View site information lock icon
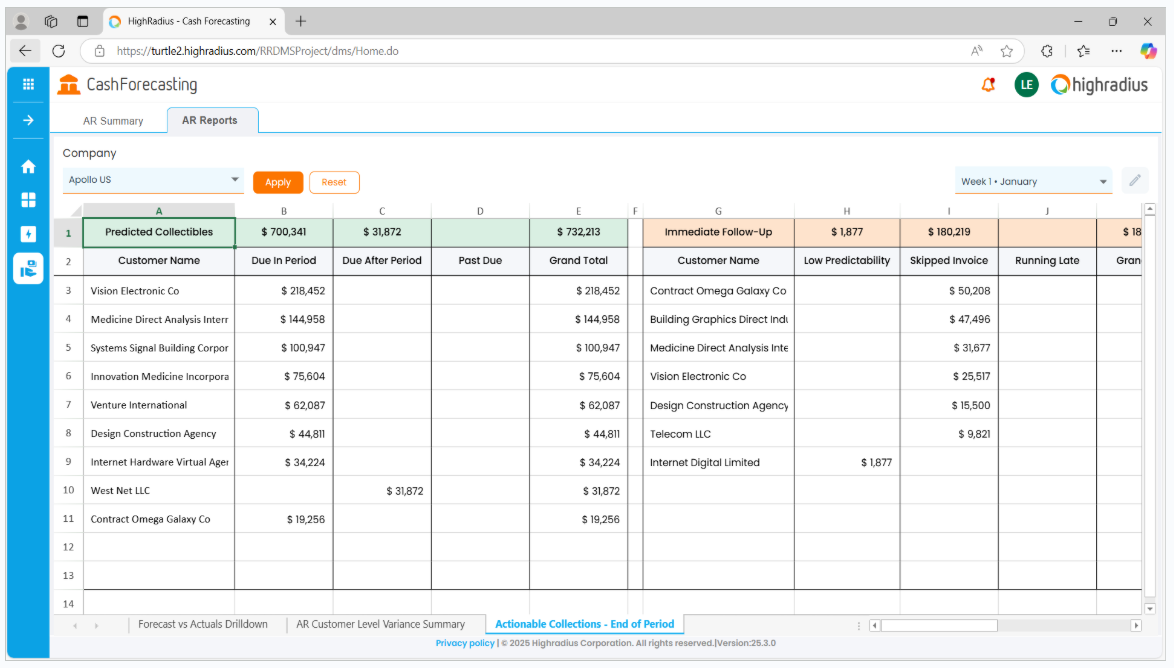 click(x=99, y=51)
